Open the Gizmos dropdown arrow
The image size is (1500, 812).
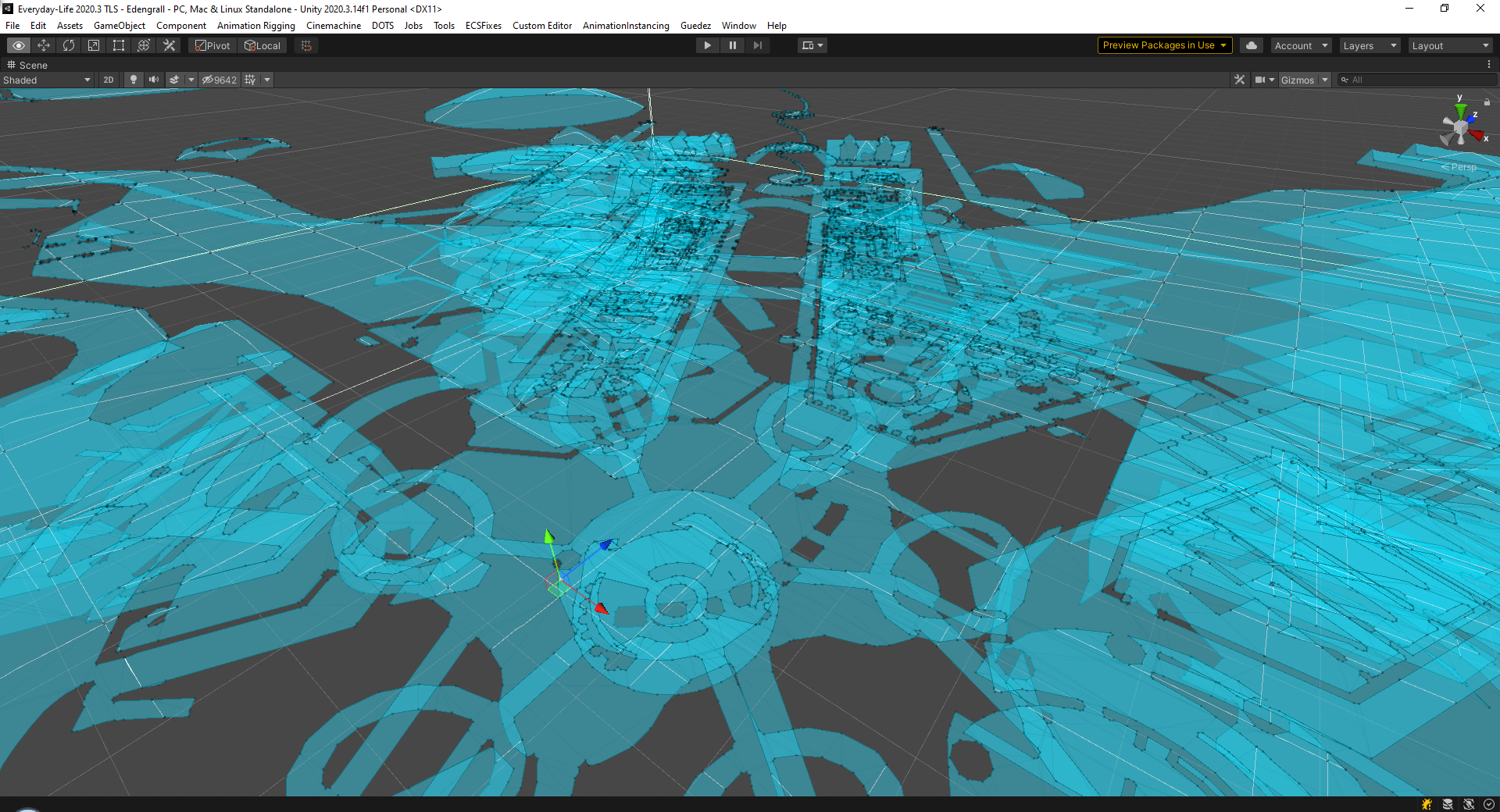pyautogui.click(x=1325, y=80)
